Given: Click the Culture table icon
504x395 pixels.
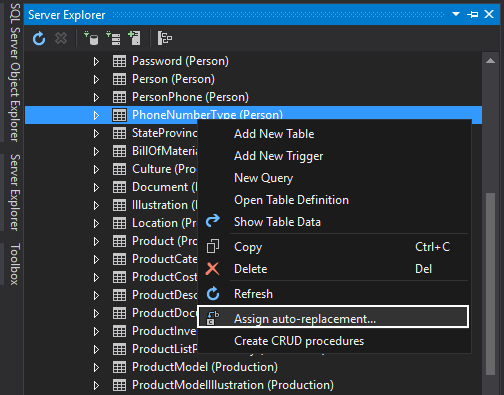Looking at the screenshot, I should click(119, 169).
